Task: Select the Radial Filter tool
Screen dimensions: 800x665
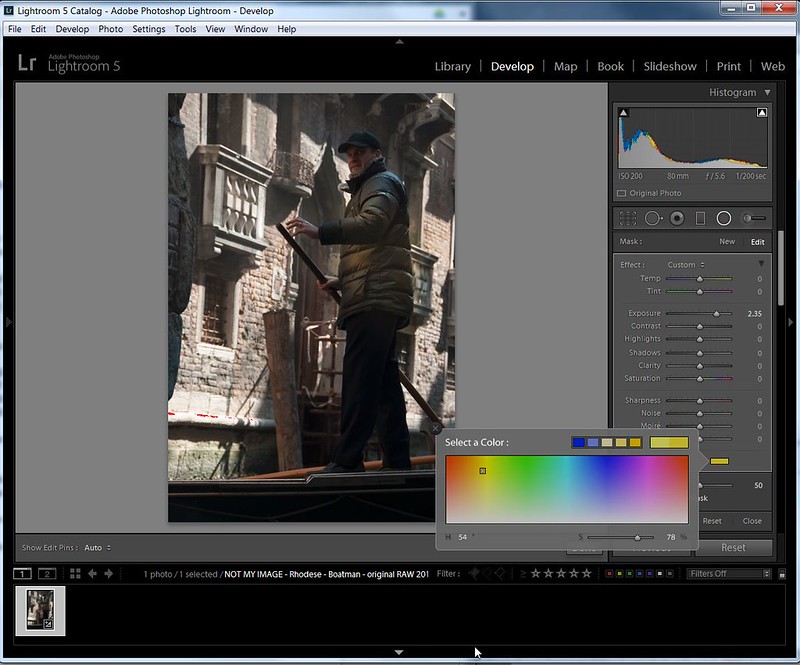Action: click(x=723, y=218)
